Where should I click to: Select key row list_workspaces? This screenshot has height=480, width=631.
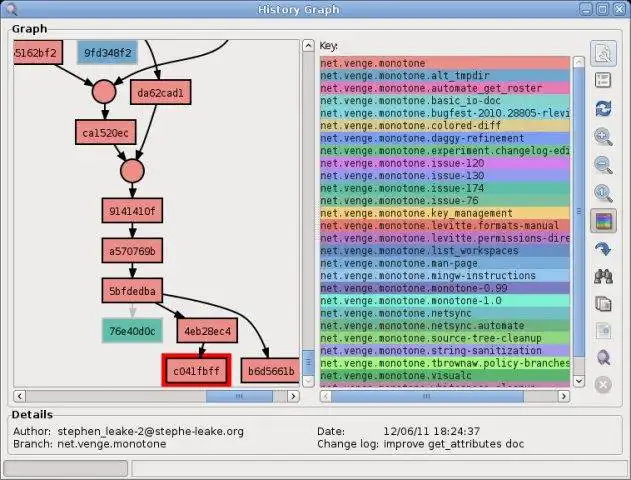[445, 251]
